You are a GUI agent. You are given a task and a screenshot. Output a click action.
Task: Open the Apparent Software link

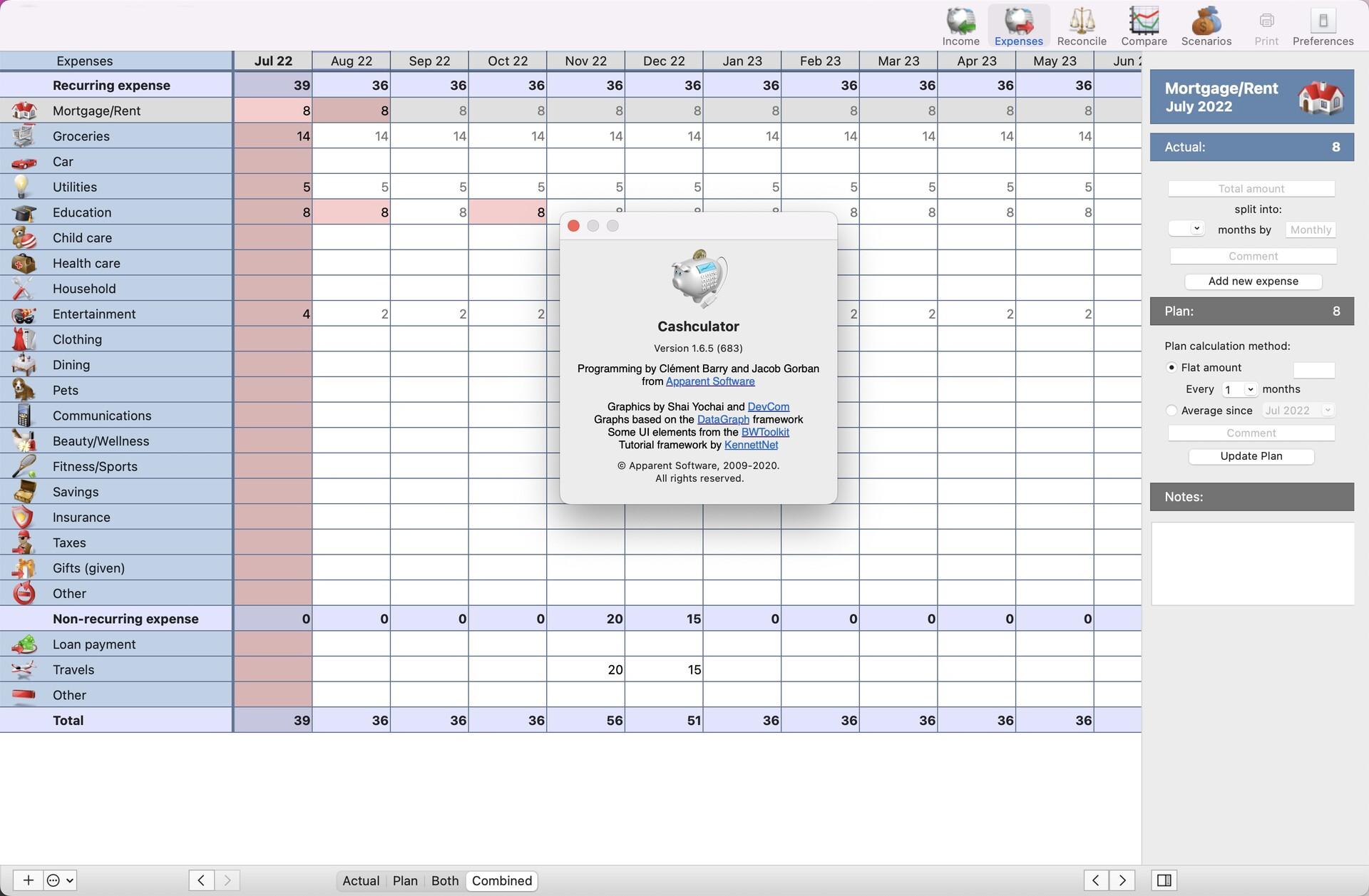(x=709, y=381)
